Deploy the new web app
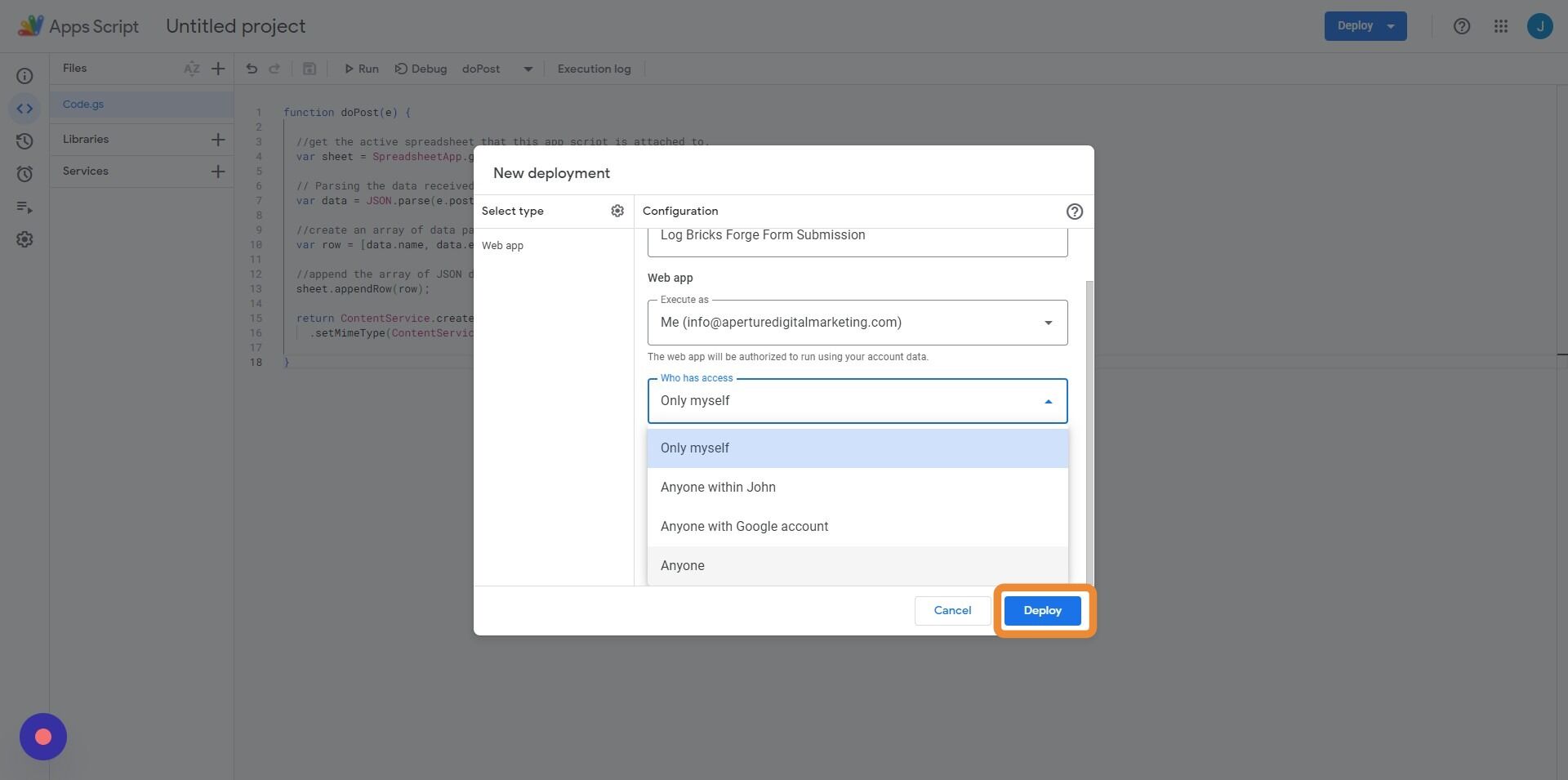The width and height of the screenshot is (1568, 780). click(x=1042, y=610)
